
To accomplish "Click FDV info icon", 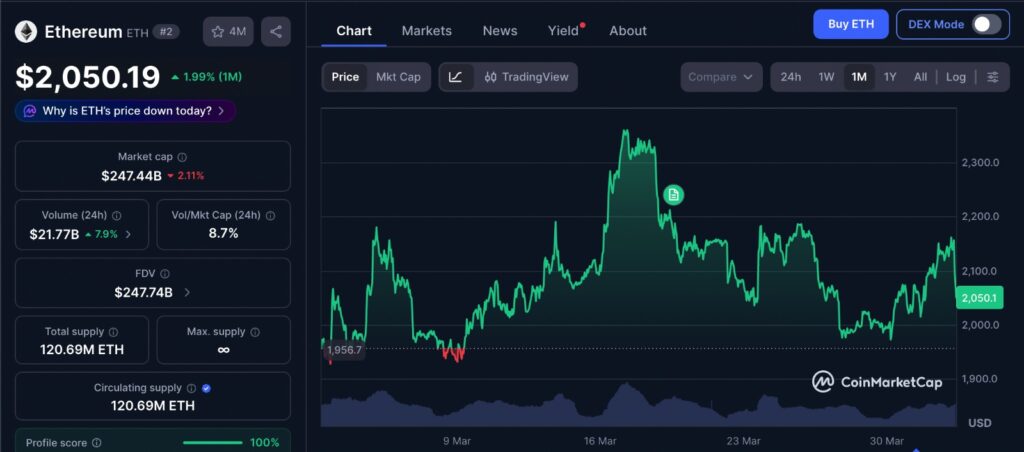I will click(x=165, y=274).
